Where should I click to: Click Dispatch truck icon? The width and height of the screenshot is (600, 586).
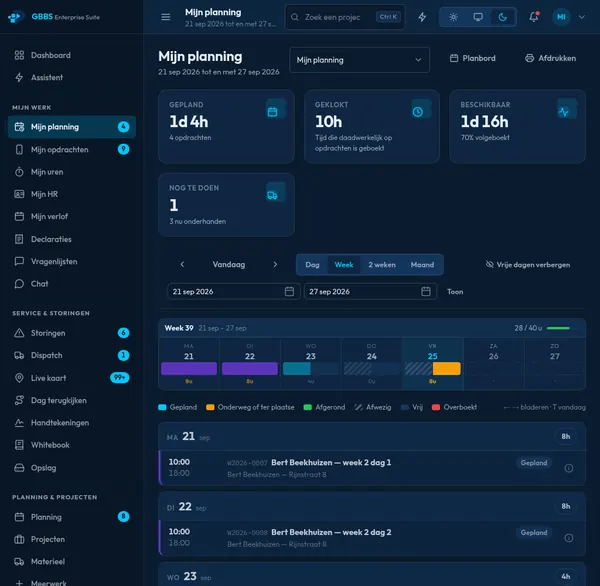pyautogui.click(x=19, y=355)
